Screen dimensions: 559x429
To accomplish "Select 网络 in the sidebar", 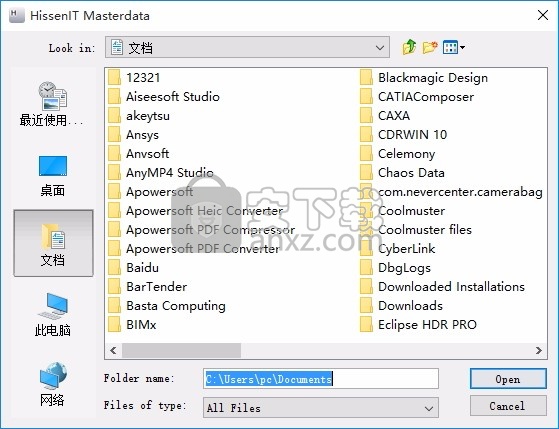I will (52, 384).
